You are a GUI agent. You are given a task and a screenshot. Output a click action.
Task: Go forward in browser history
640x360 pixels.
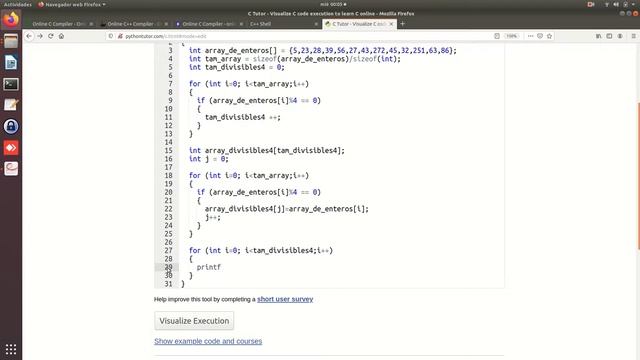point(40,36)
